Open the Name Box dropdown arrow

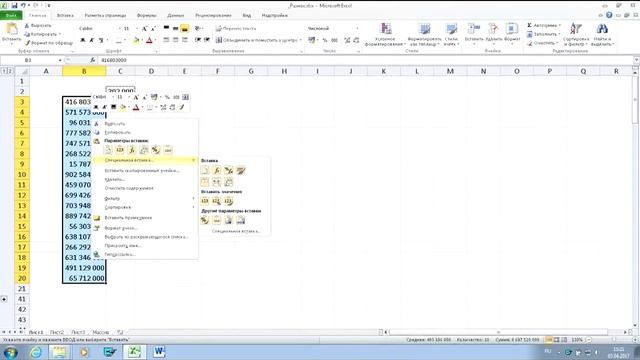point(60,60)
